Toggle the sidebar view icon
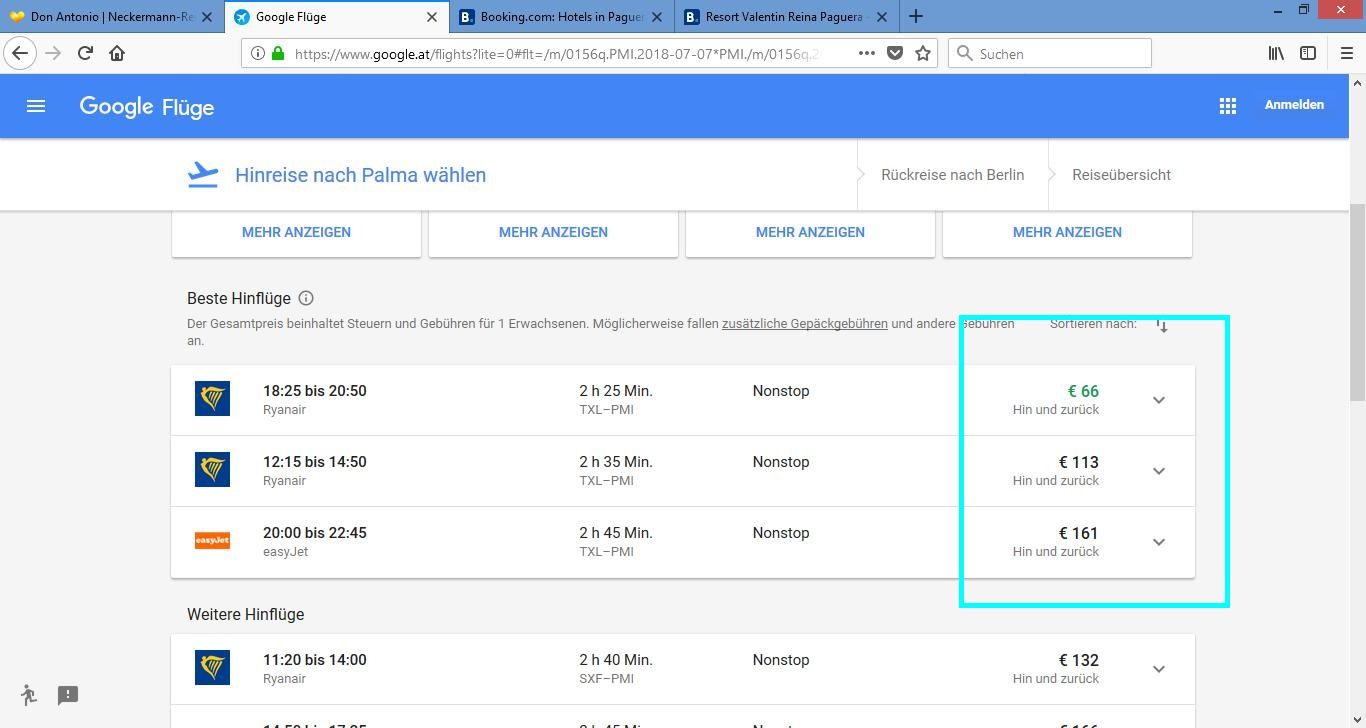Image resolution: width=1366 pixels, height=728 pixels. coord(1308,53)
